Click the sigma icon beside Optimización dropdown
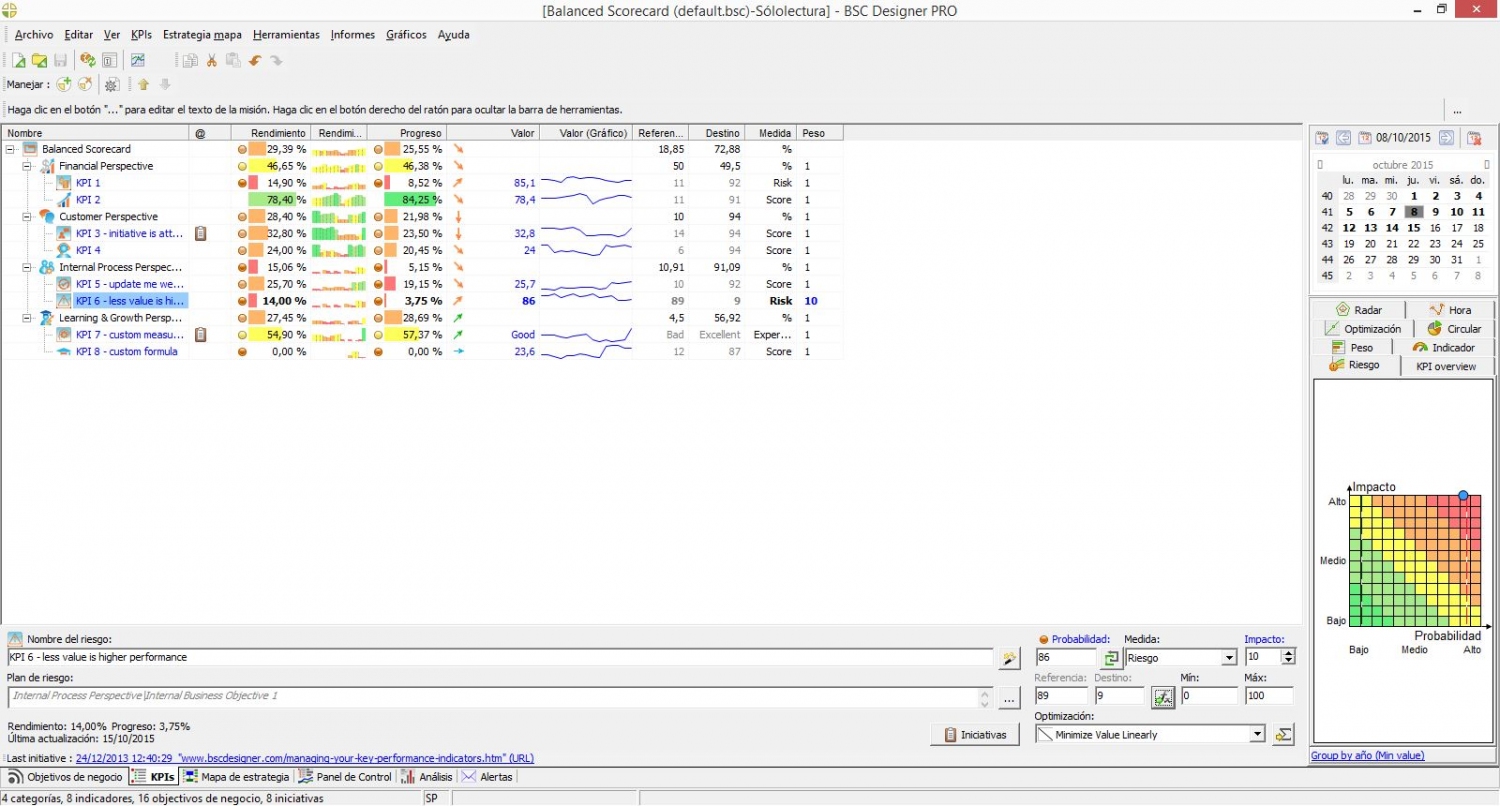 1284,734
